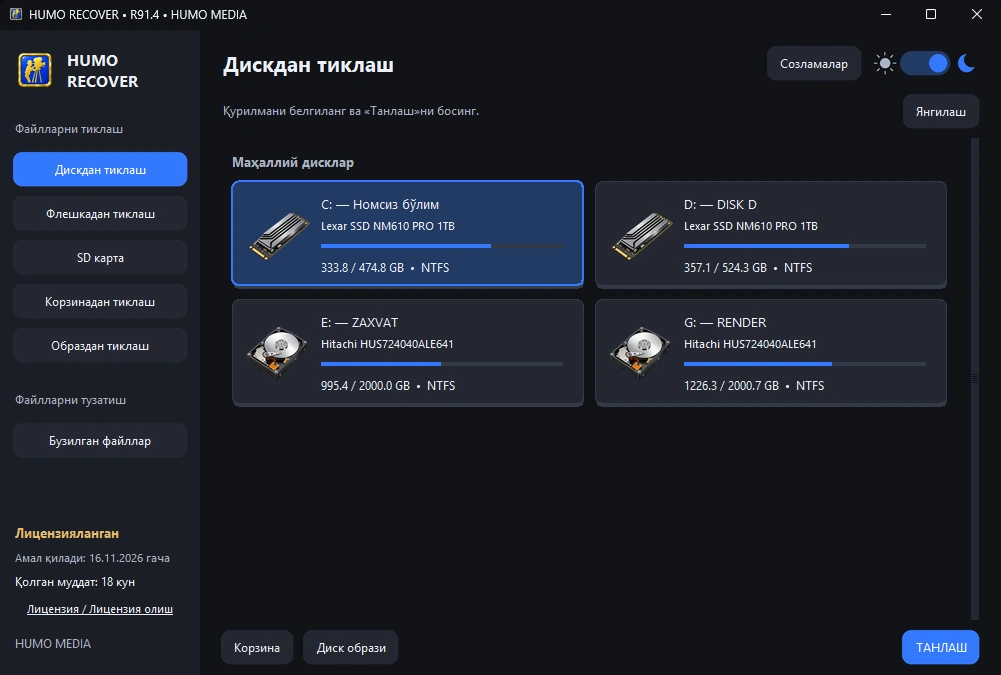The image size is (1001, 675).
Task: Open the Лицензия / Лицензия олиш link
Action: [x=100, y=609]
